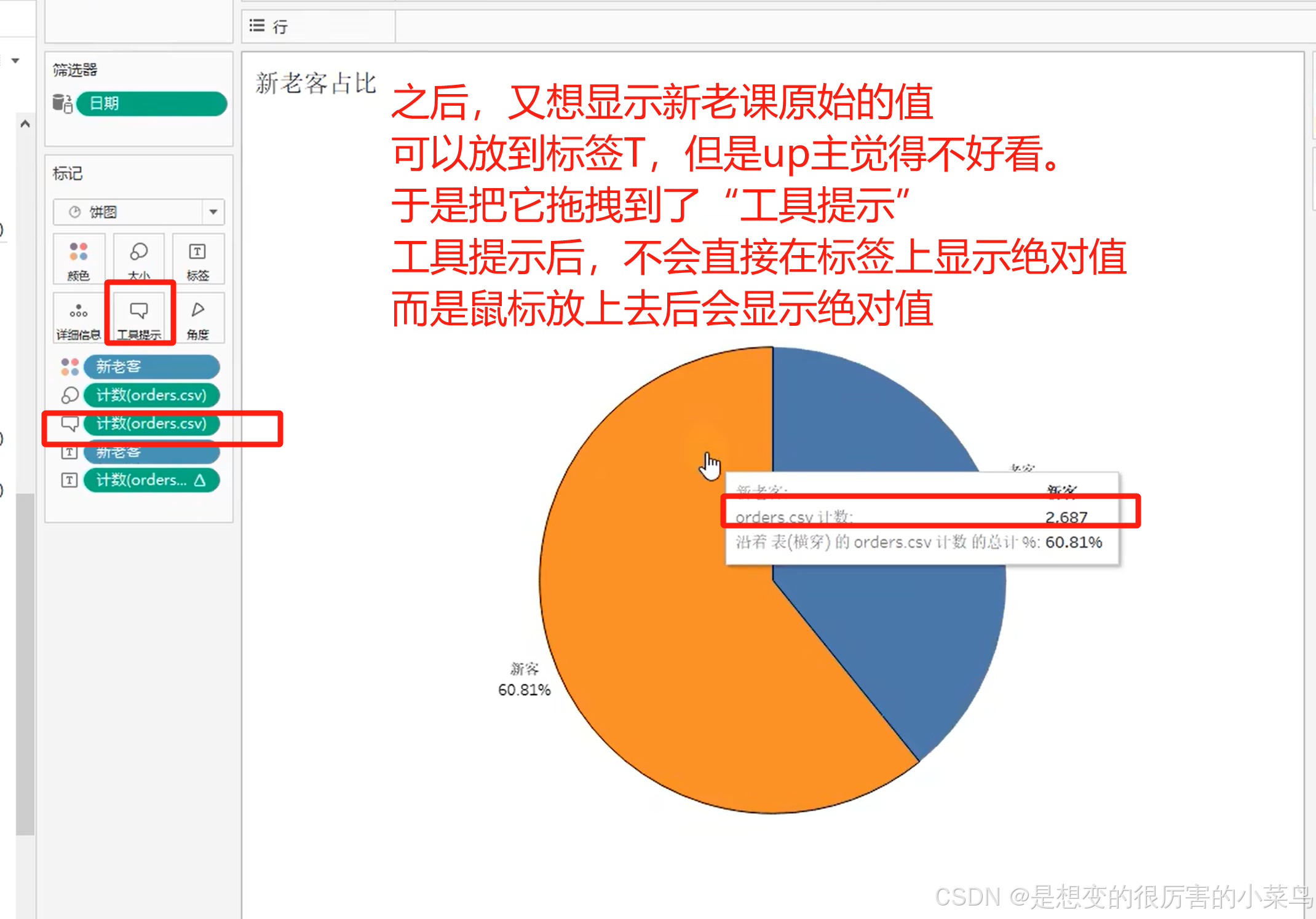1316x919 pixels.
Task: Select the blue 新老客 color pill
Action: (151, 367)
